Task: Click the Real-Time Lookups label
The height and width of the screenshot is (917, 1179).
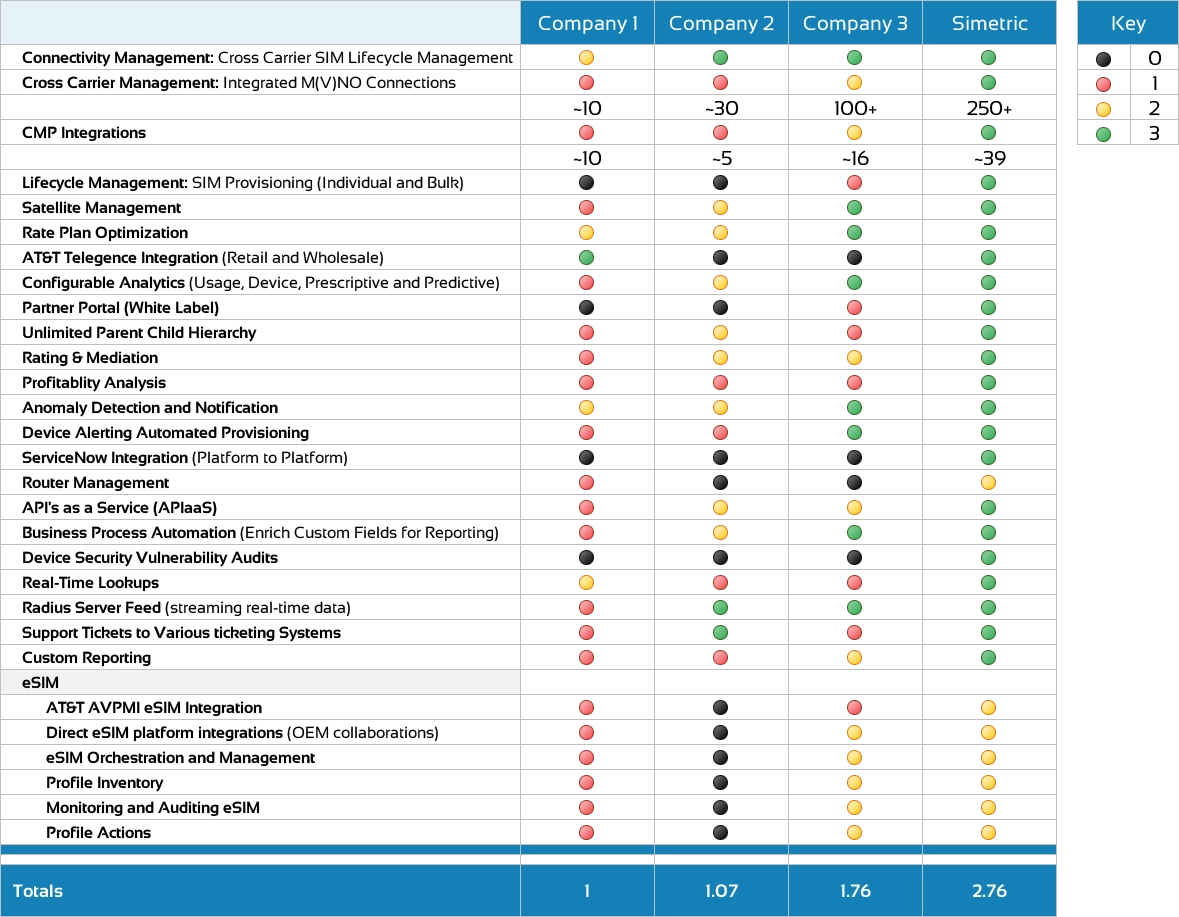Action: pos(90,583)
